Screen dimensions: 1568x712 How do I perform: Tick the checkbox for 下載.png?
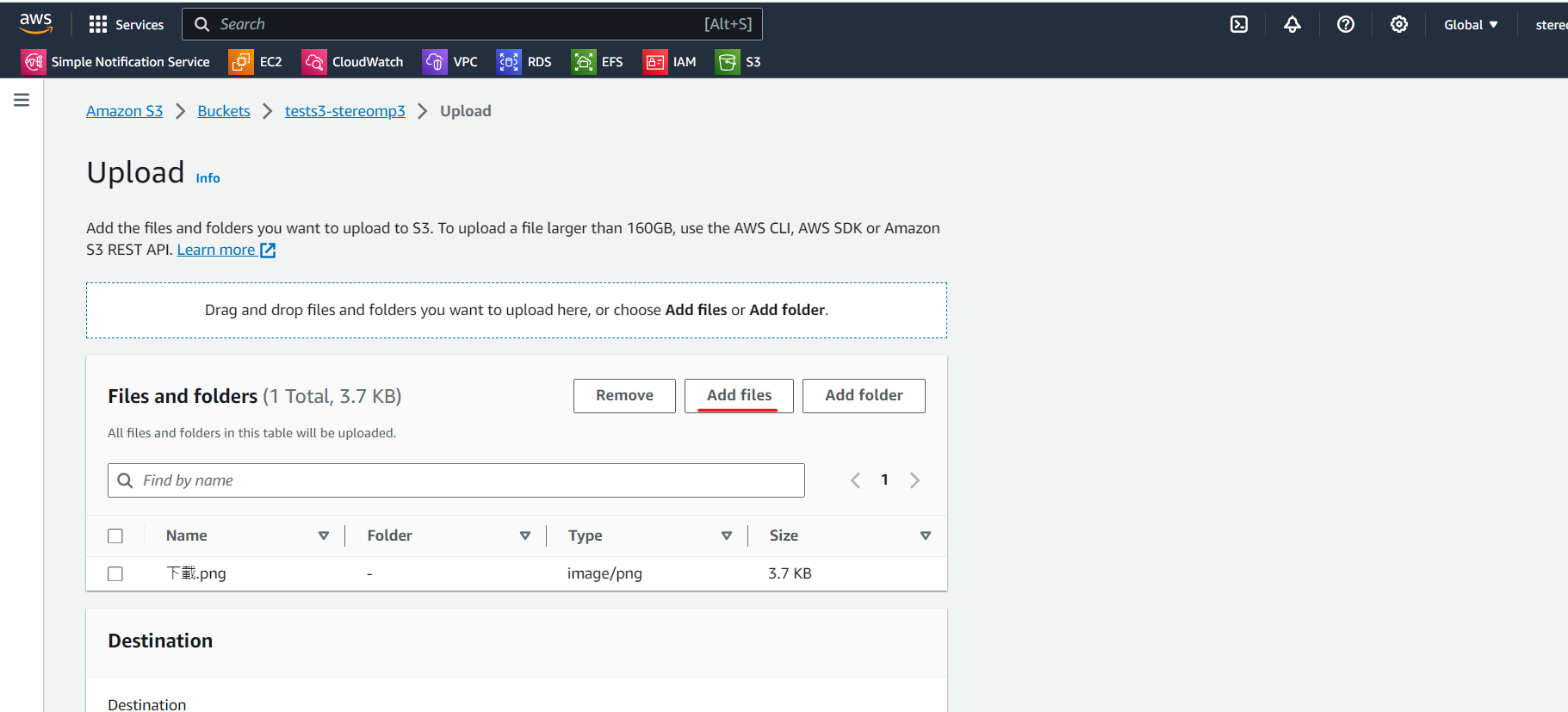(x=115, y=574)
